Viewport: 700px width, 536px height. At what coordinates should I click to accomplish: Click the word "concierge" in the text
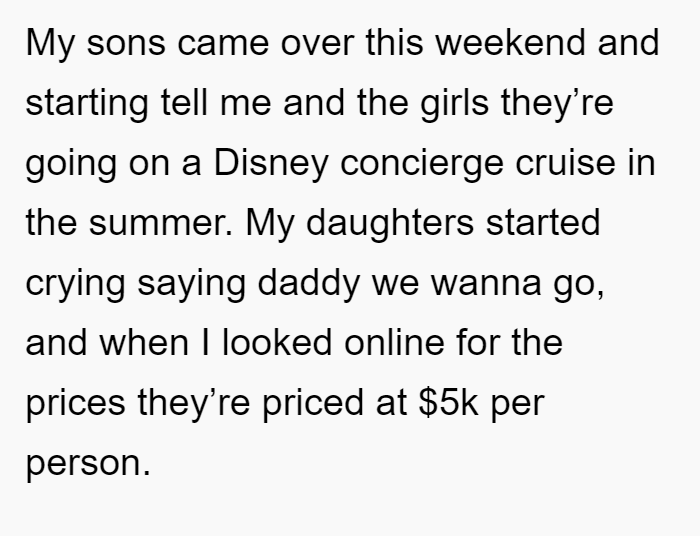422,165
